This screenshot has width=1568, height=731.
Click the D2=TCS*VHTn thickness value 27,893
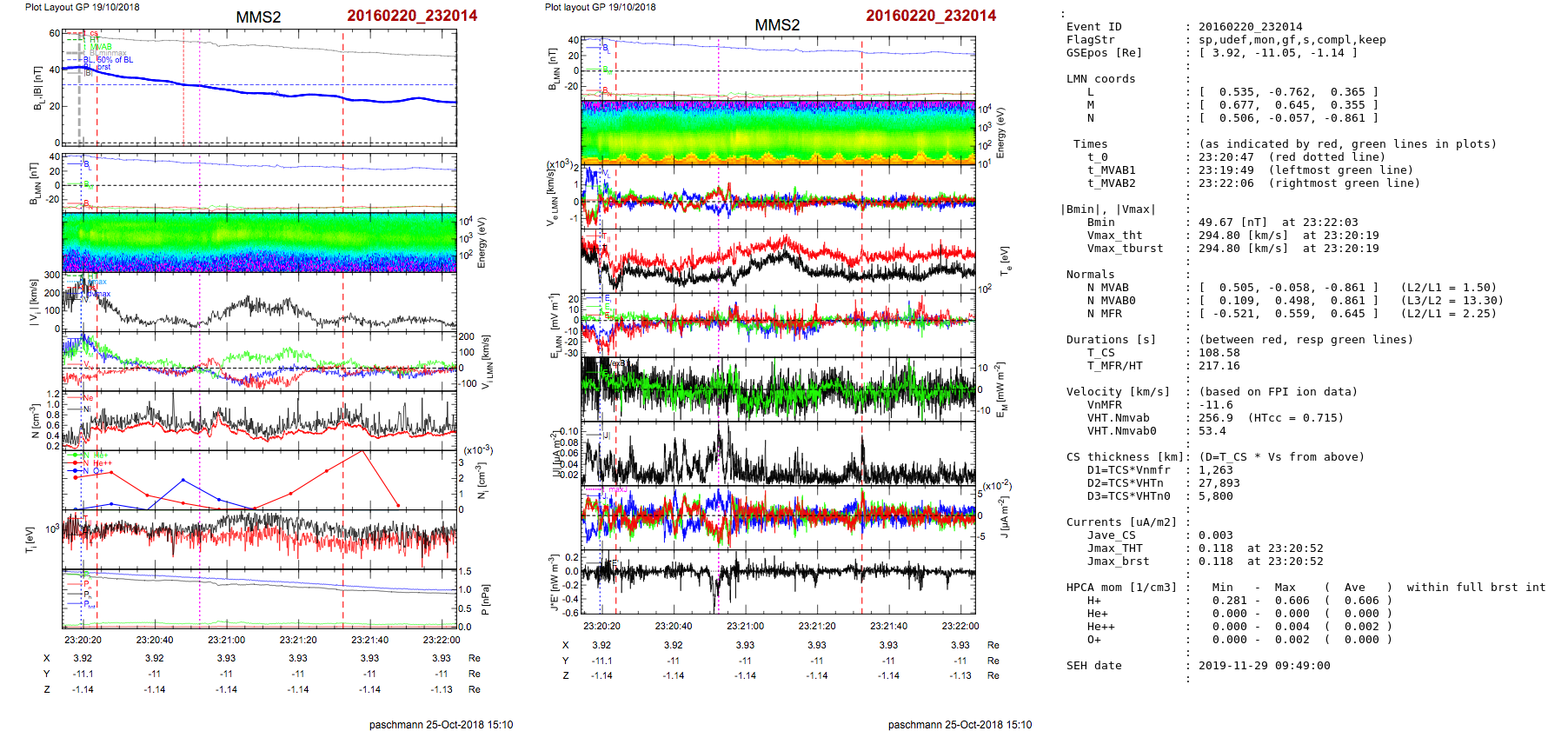point(1219,483)
